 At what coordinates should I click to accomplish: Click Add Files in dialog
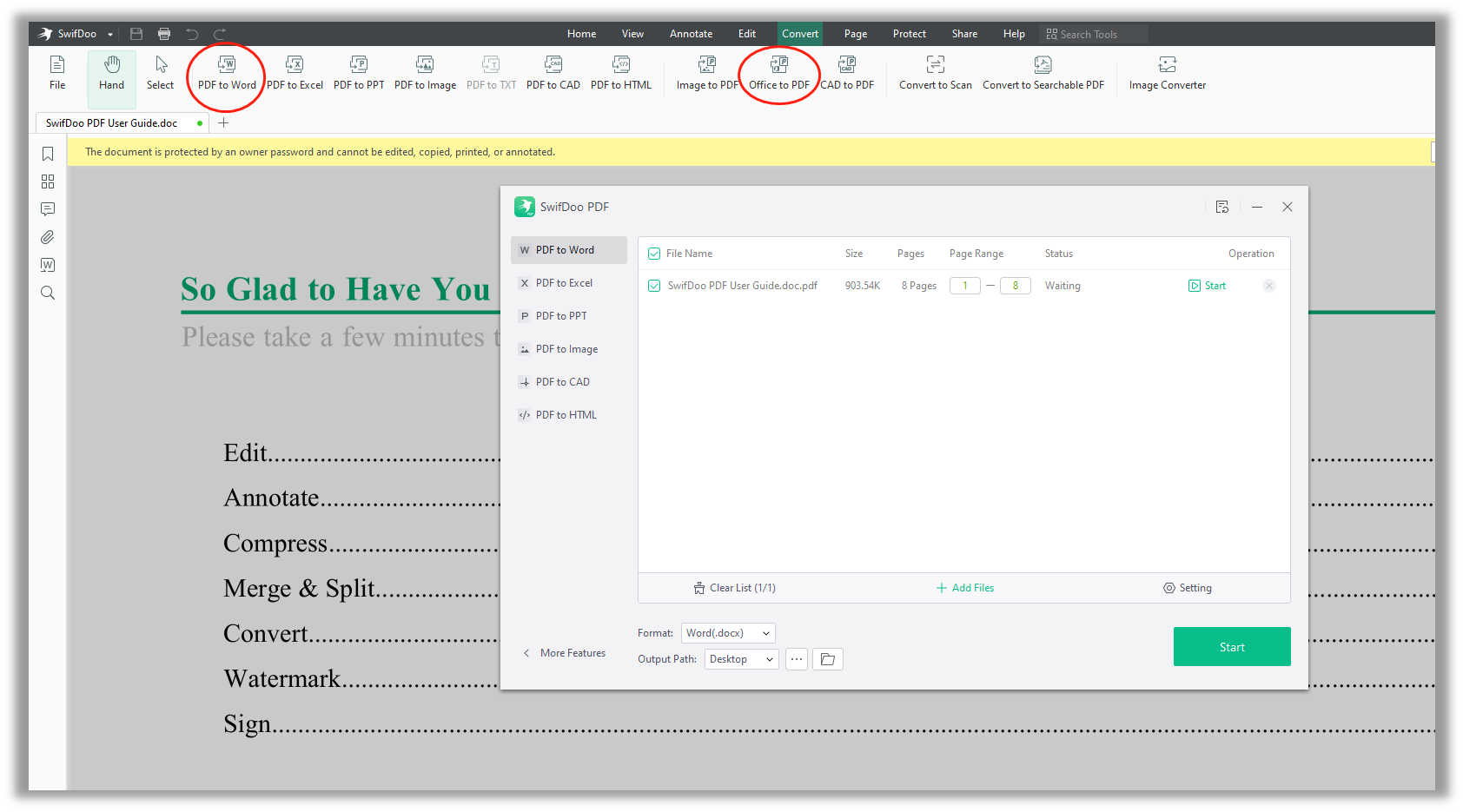point(964,588)
